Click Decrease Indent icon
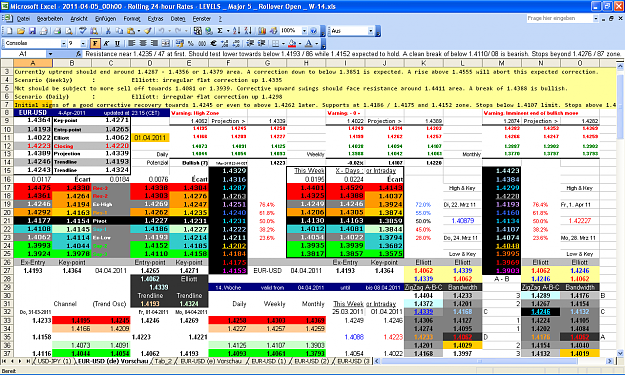625x375 pixels. tap(250, 43)
